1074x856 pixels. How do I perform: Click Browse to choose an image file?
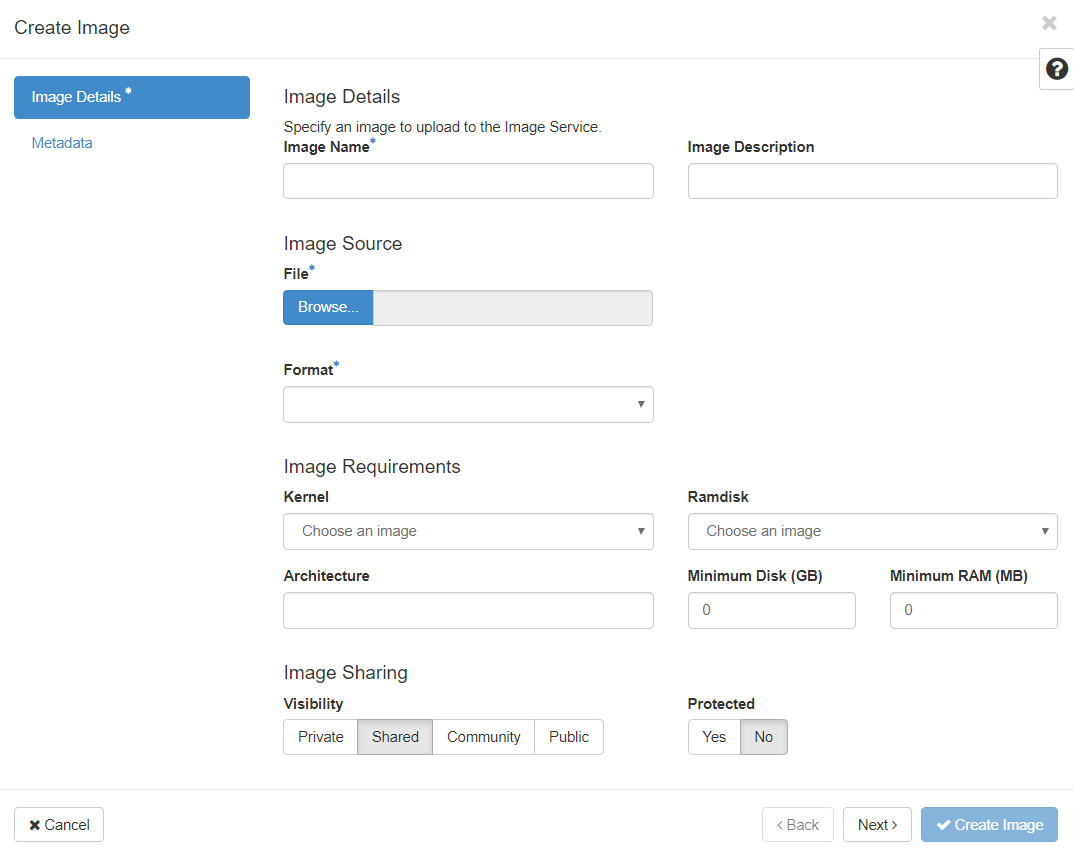(327, 307)
